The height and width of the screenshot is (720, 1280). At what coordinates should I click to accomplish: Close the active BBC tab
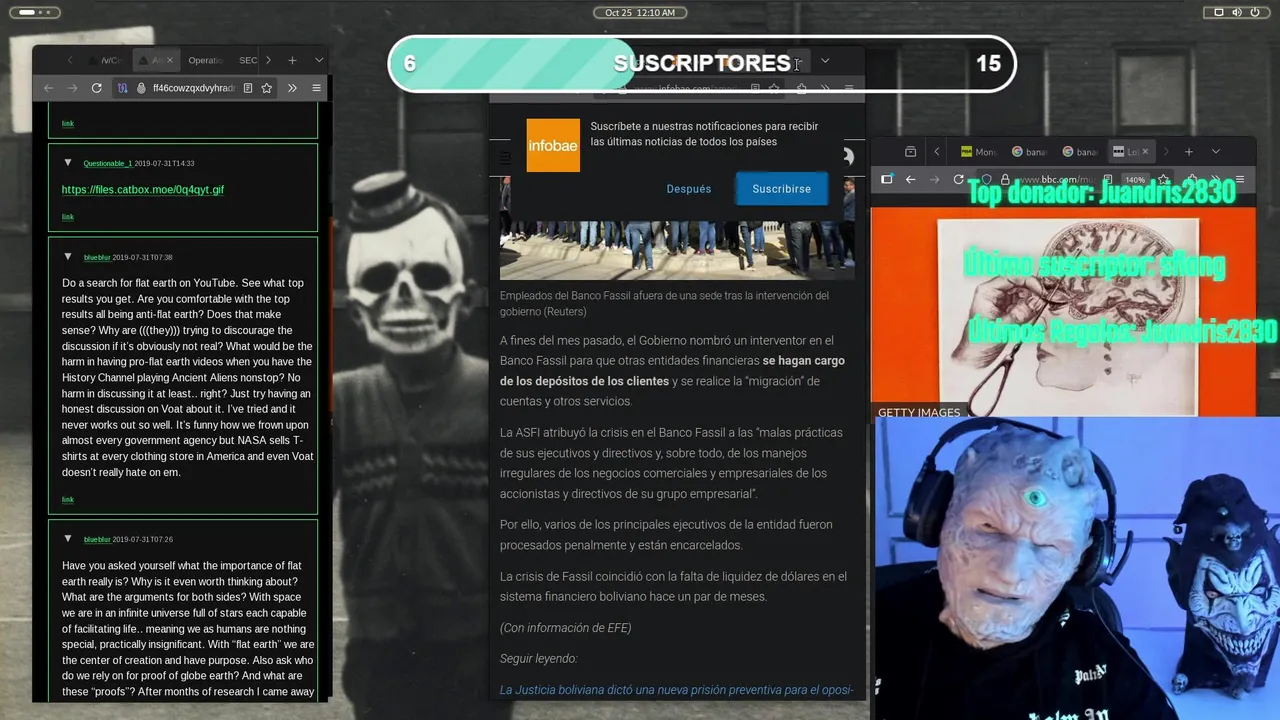pyautogui.click(x=1145, y=152)
